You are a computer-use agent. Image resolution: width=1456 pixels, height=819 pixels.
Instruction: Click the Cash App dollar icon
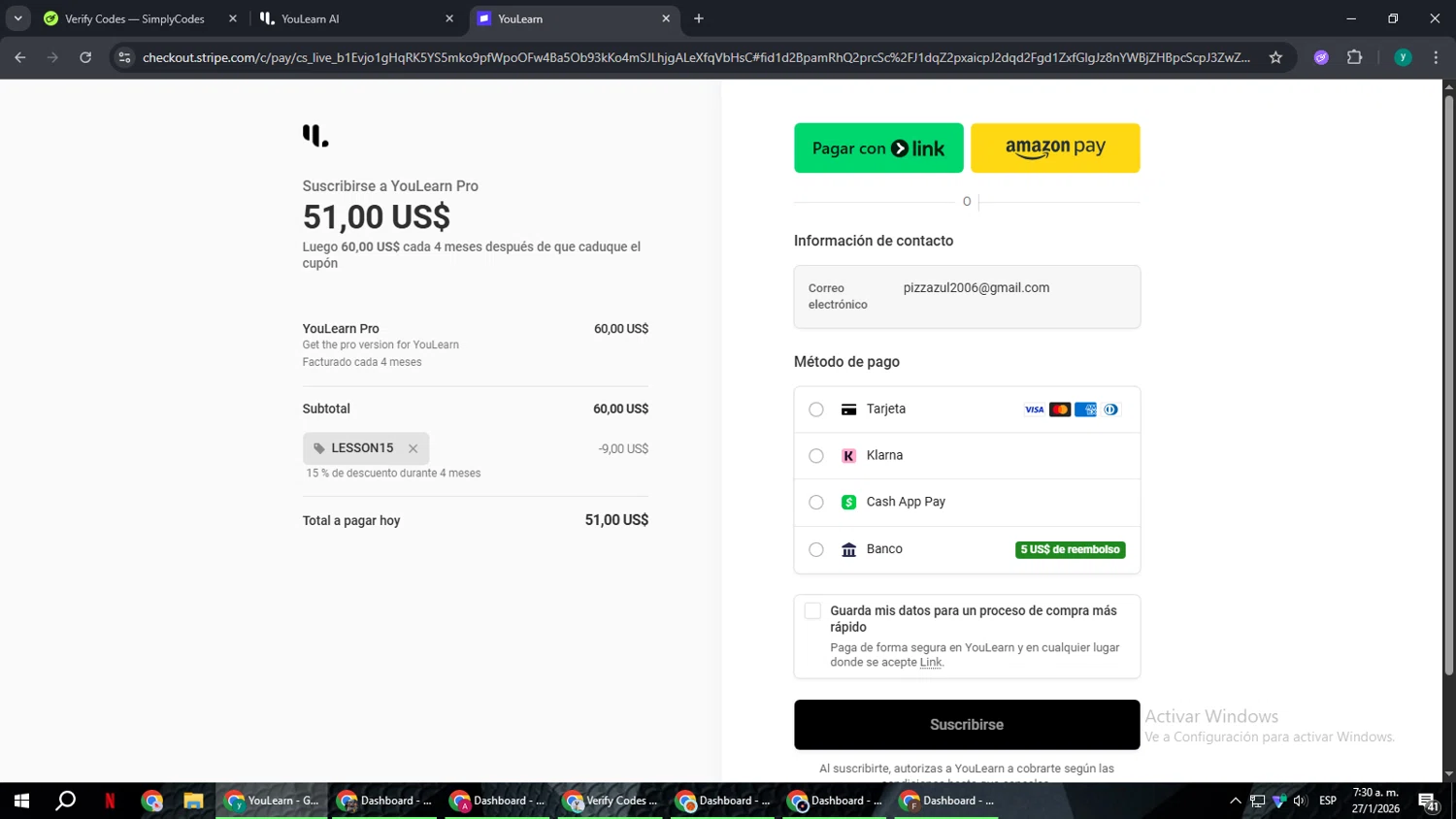pos(848,503)
